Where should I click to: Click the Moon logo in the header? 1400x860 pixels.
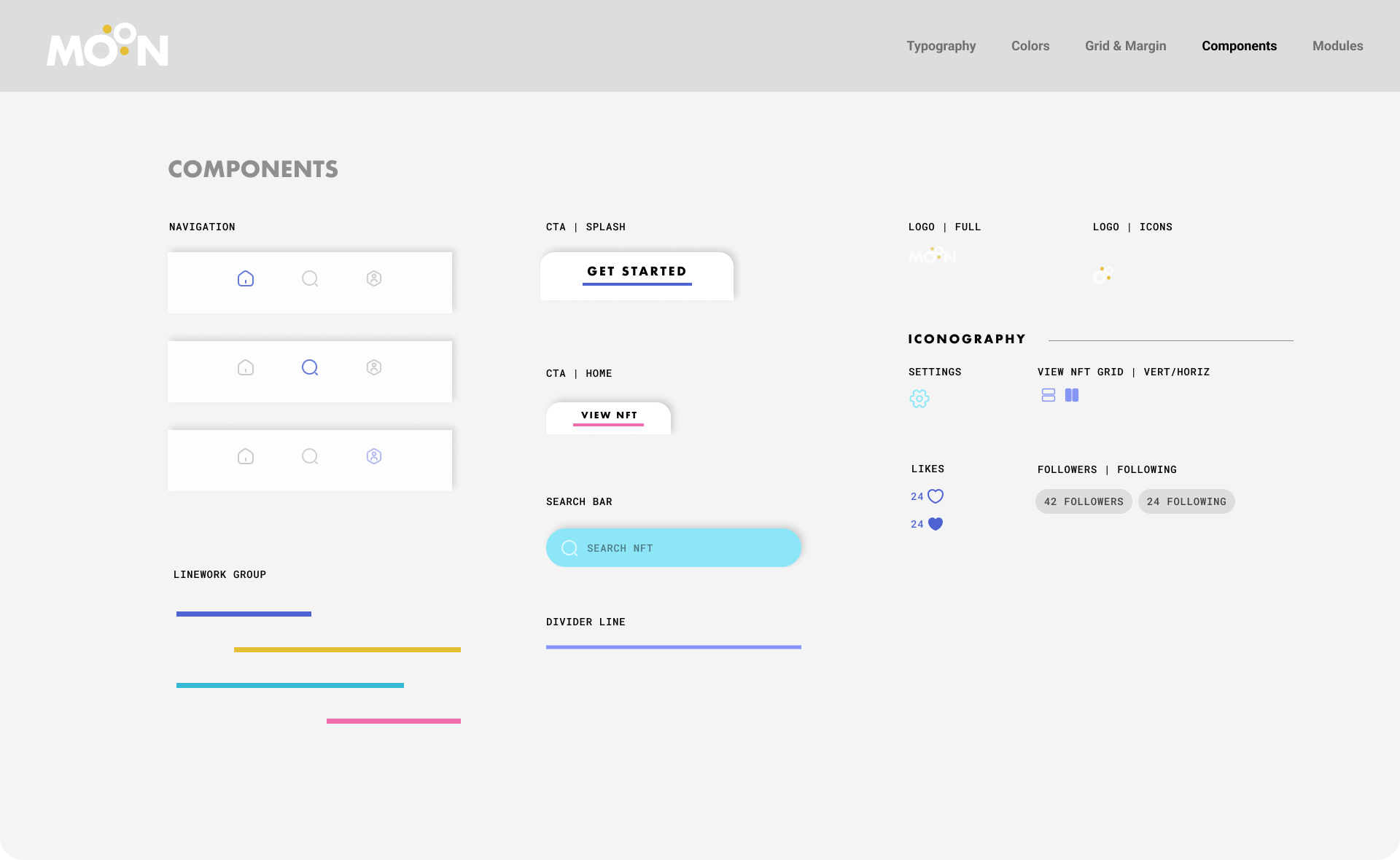coord(108,46)
